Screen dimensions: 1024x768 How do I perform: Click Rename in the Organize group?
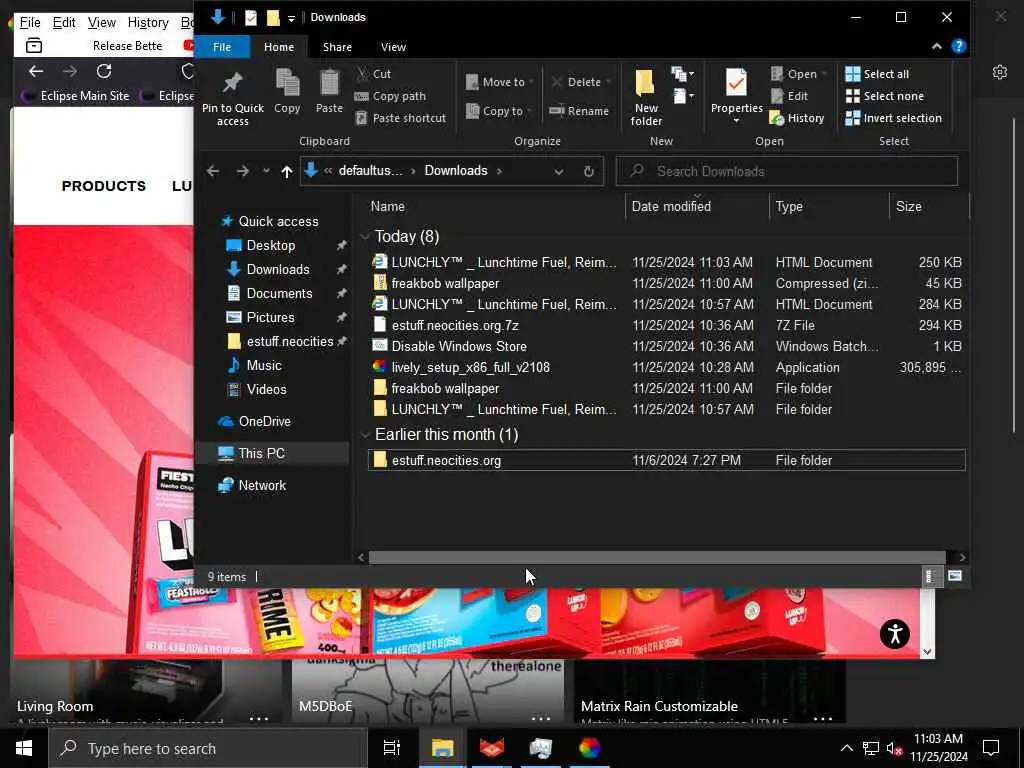579,111
